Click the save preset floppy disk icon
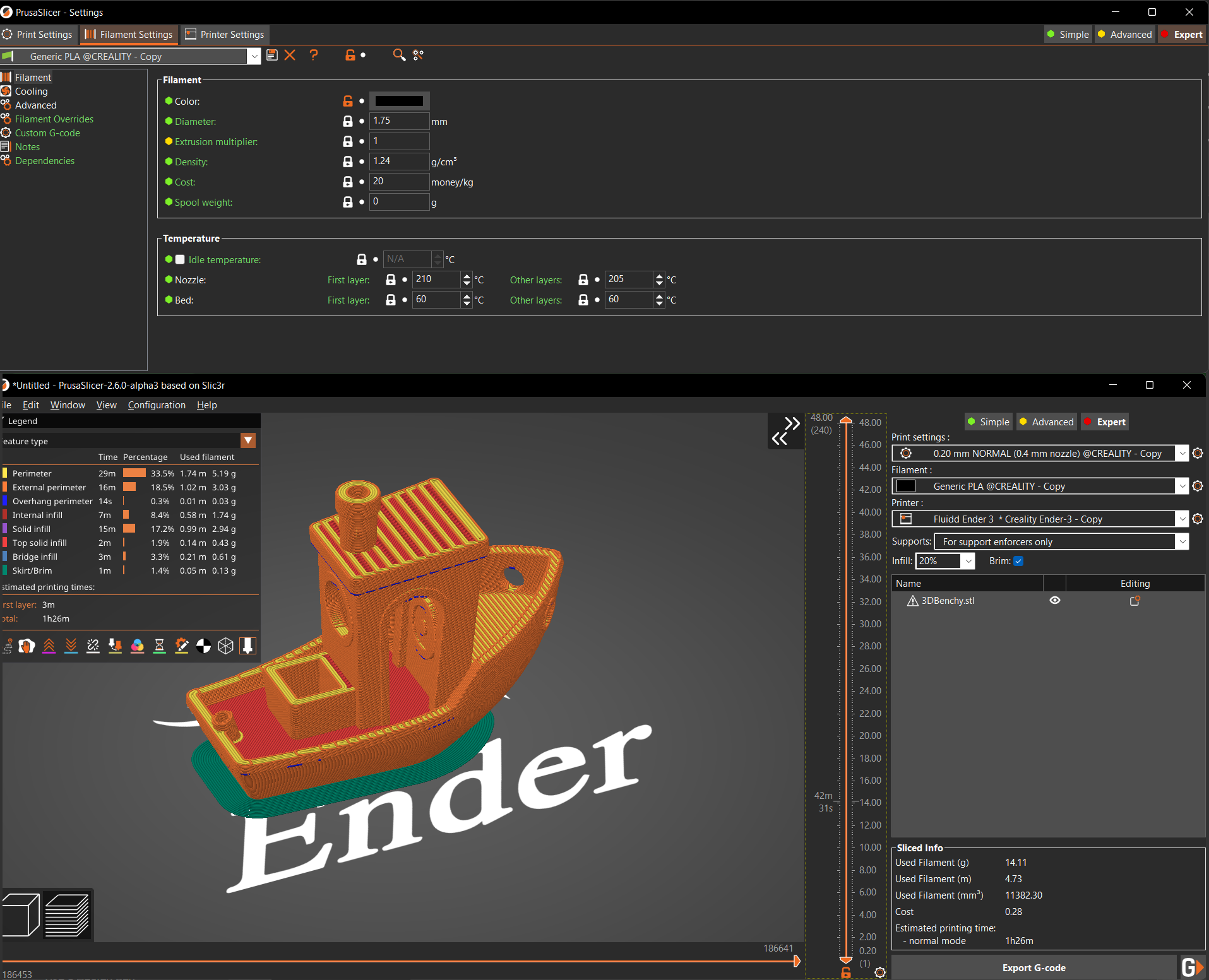The height and width of the screenshot is (980, 1209). point(272,56)
